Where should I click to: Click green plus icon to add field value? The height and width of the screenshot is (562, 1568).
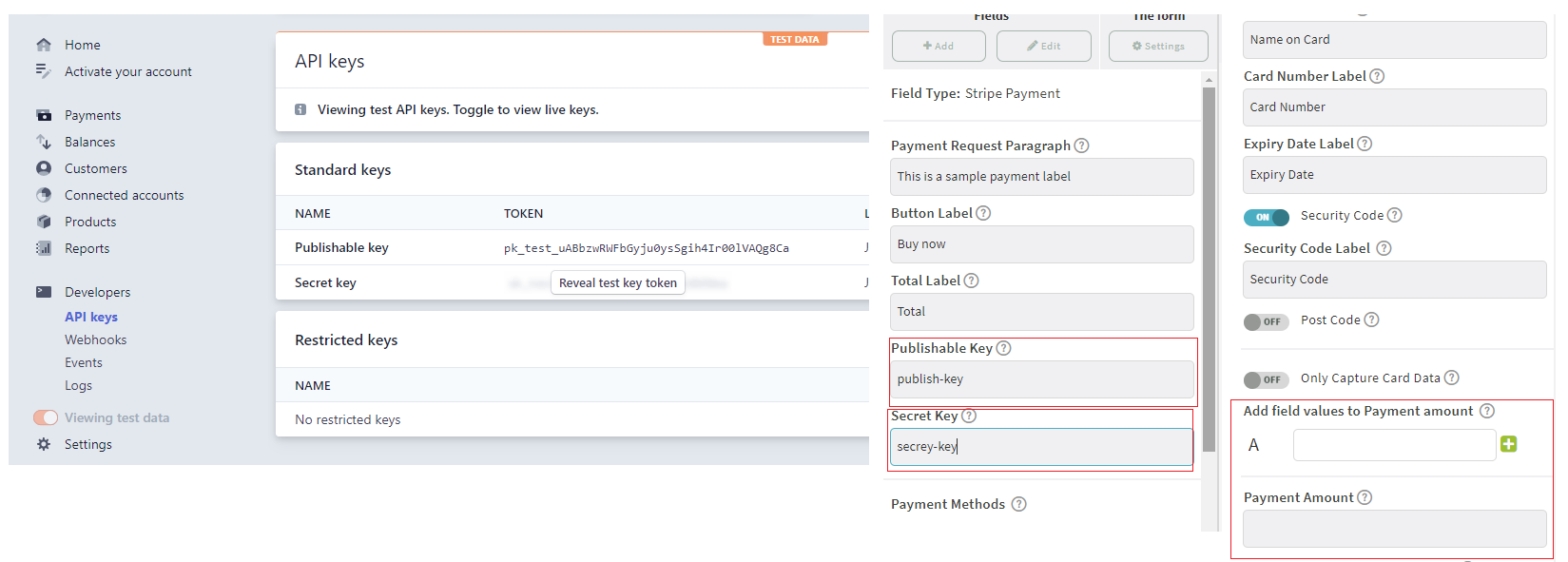[x=1508, y=444]
